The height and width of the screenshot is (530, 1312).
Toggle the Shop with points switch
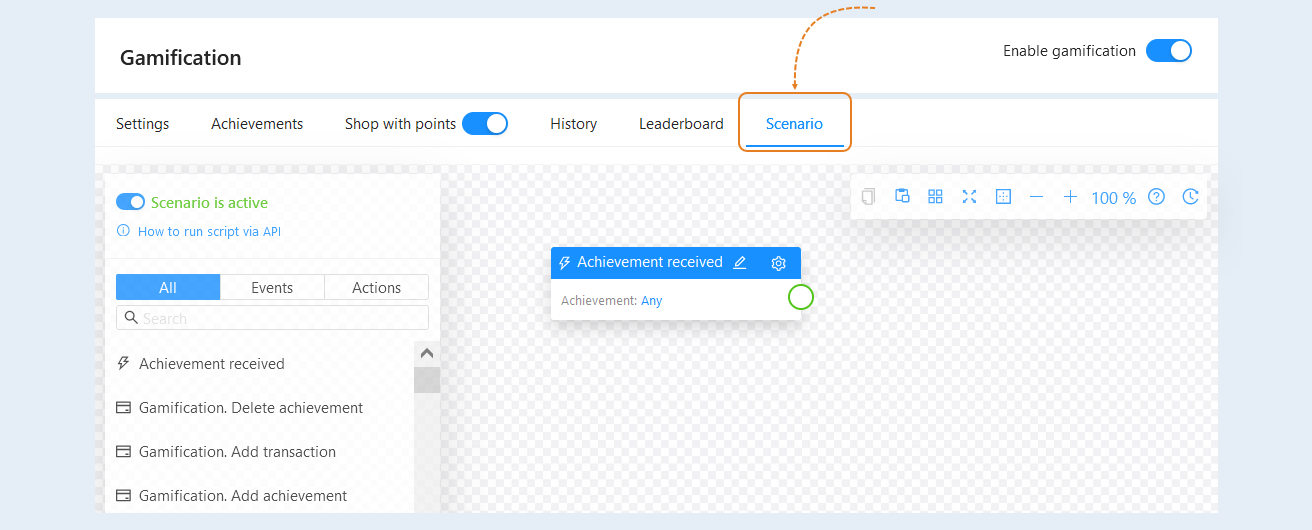point(485,124)
